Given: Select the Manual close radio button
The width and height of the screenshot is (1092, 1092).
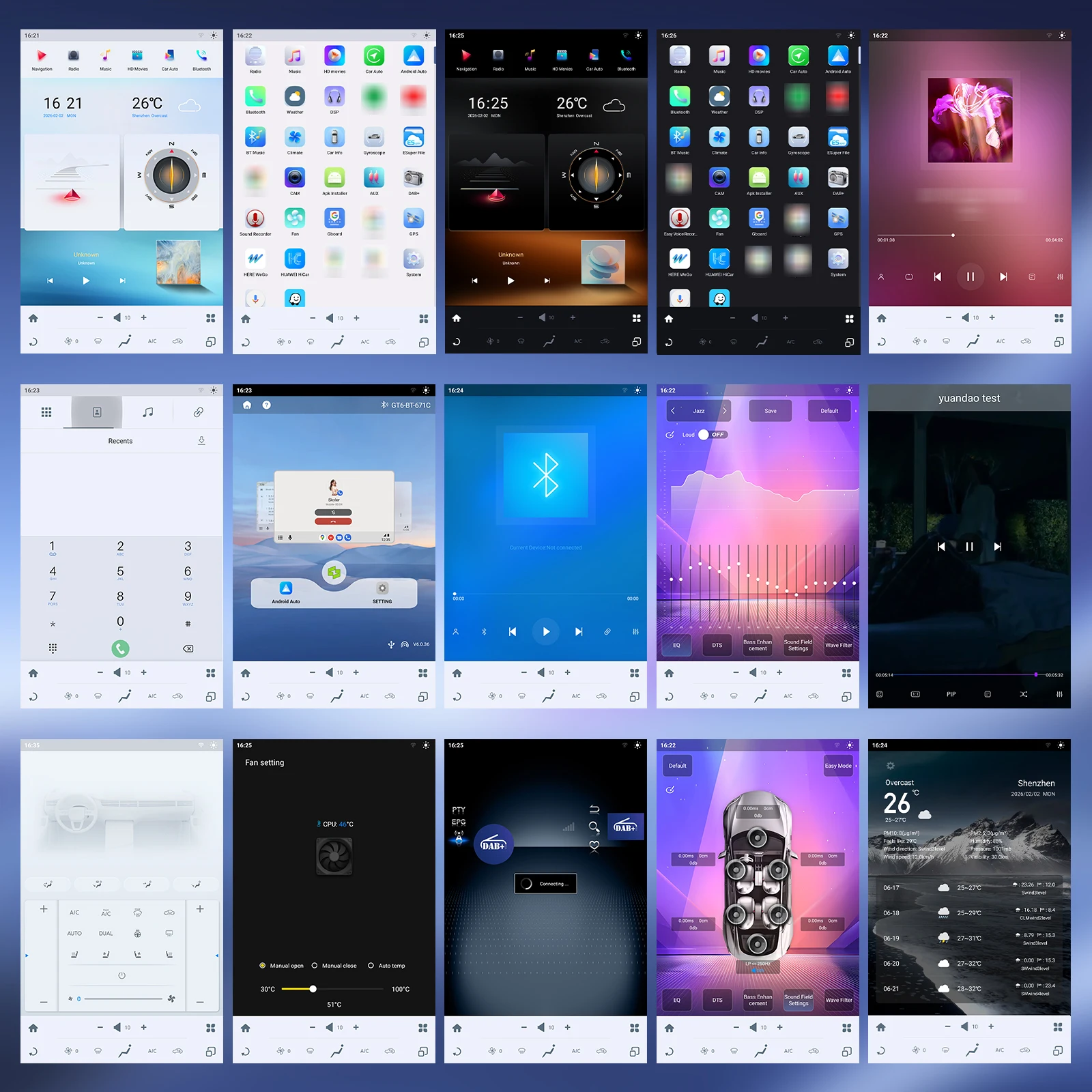Looking at the screenshot, I should (x=315, y=966).
